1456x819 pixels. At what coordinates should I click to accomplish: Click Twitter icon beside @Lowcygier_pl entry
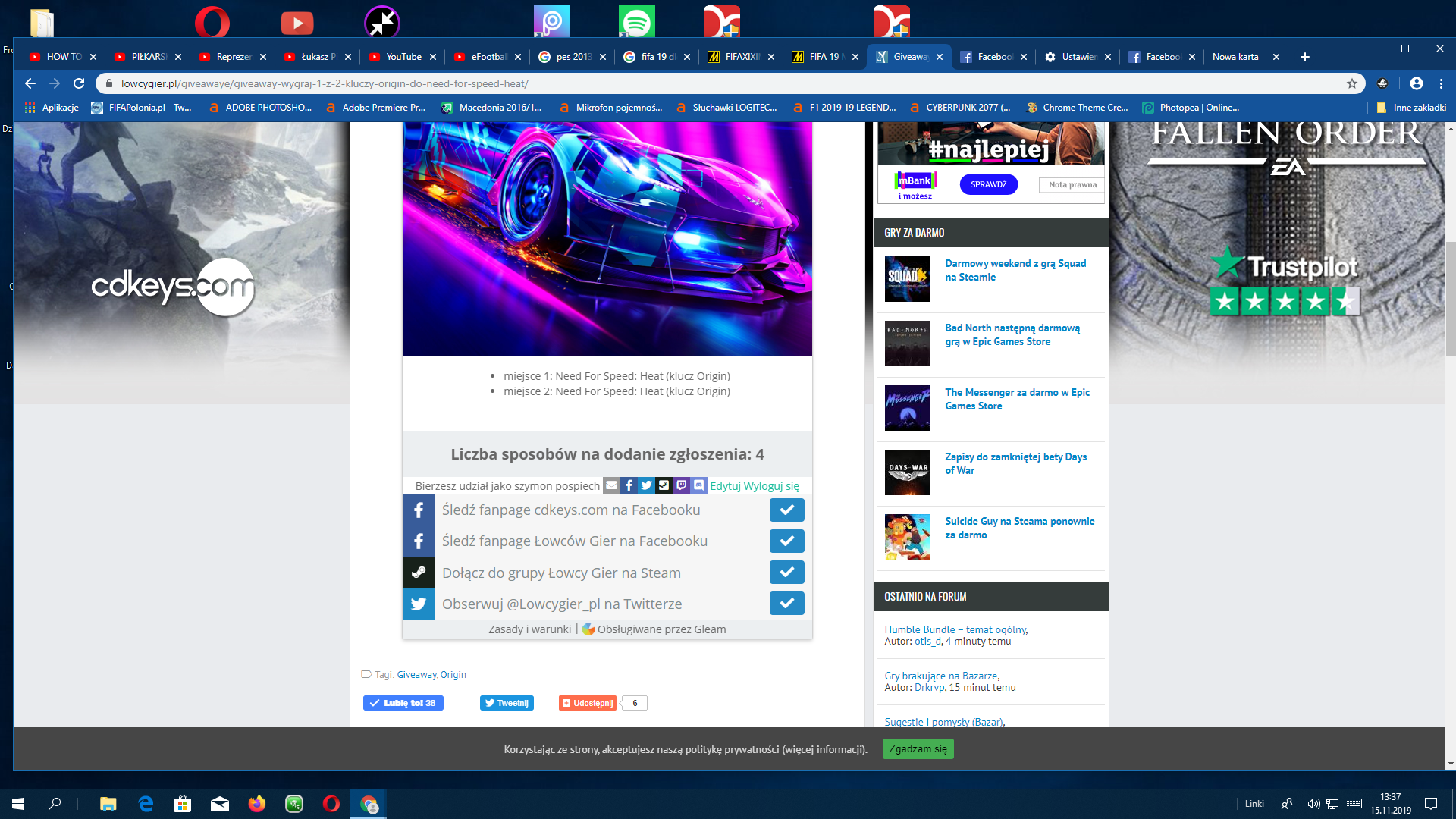[x=419, y=604]
